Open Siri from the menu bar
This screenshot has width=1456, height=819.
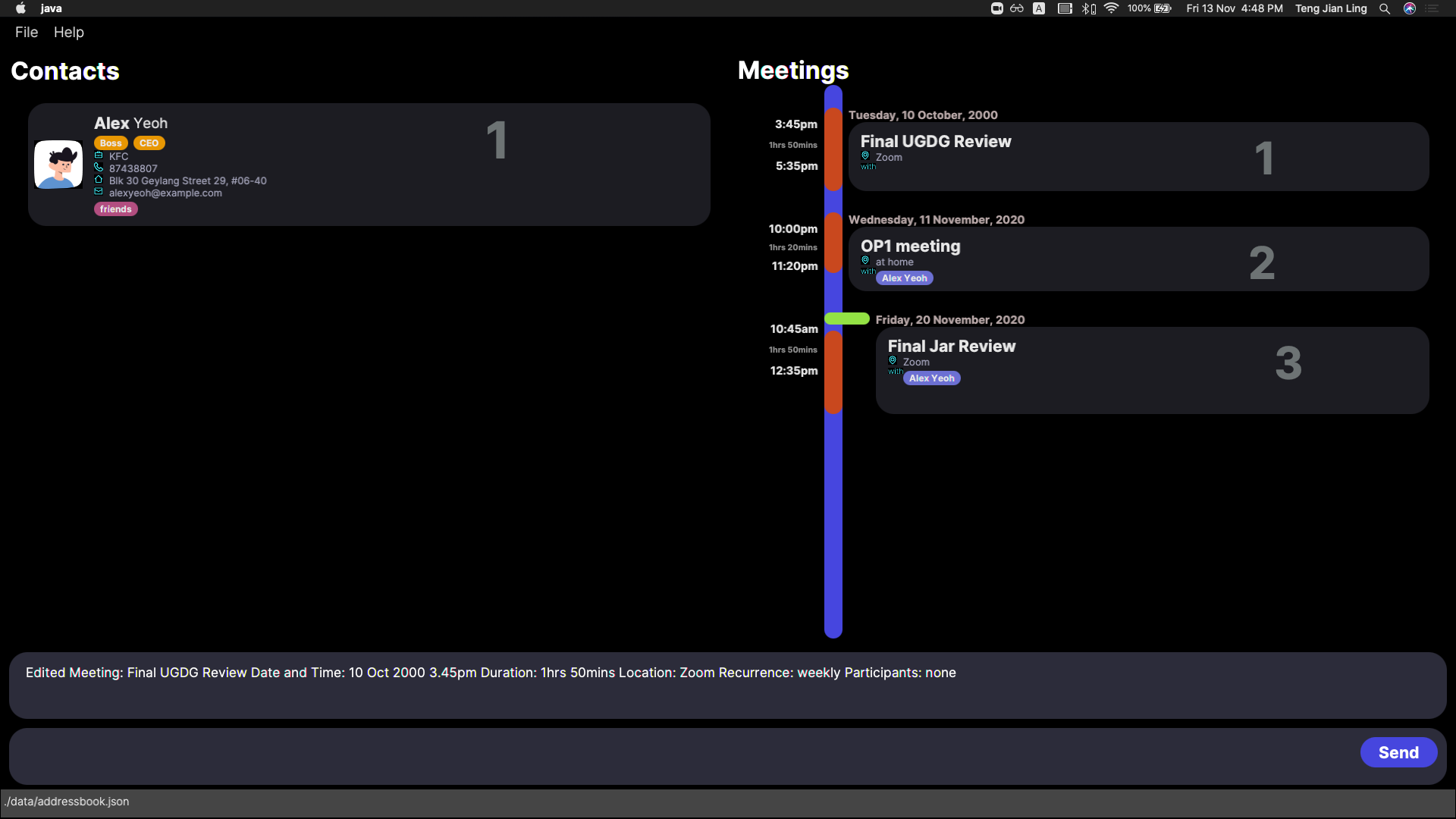(1410, 8)
